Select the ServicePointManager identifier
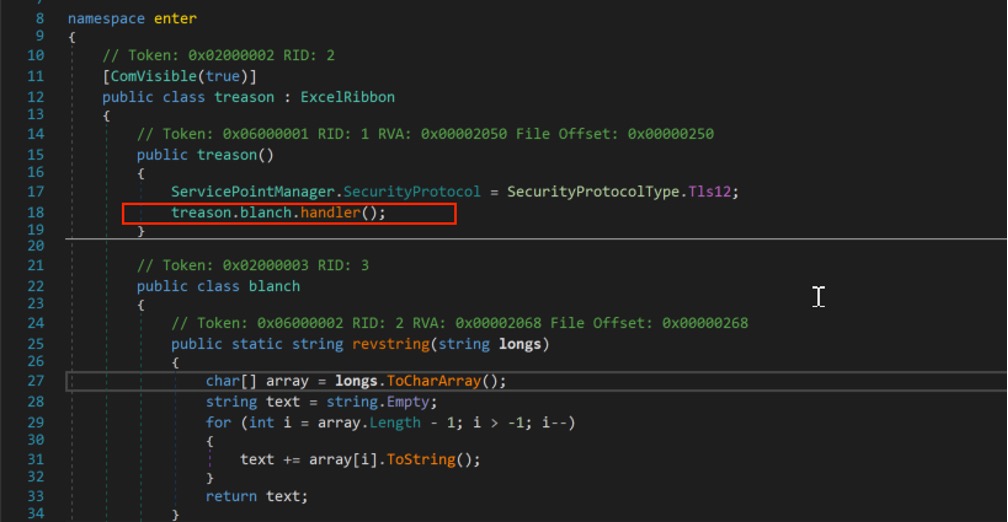The image size is (1008, 522). point(253,192)
